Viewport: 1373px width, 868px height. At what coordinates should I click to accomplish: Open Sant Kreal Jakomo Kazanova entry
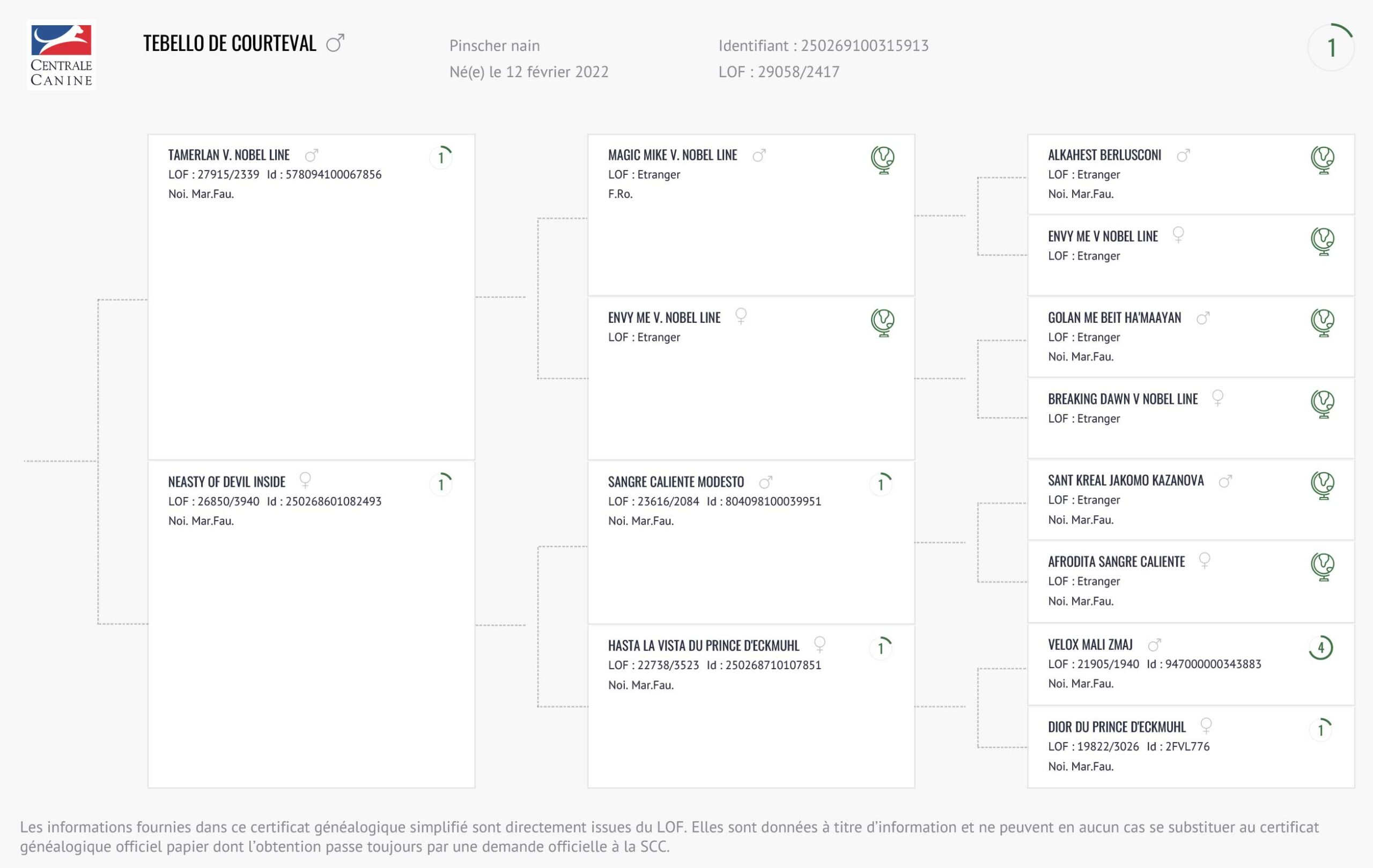click(x=1126, y=480)
